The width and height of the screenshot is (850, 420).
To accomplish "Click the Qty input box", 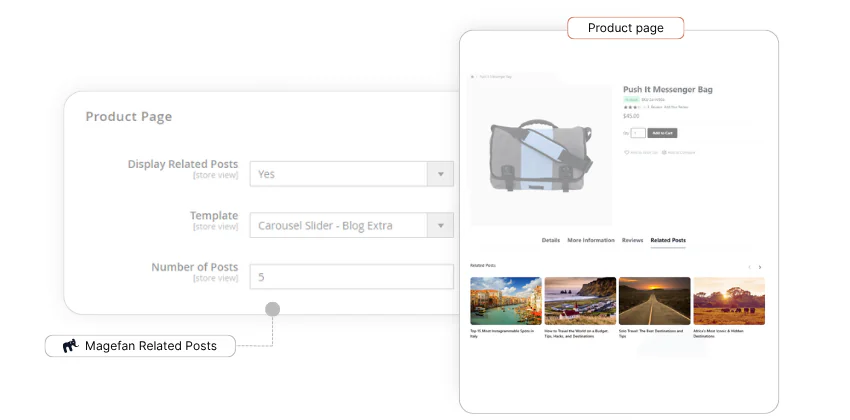I will point(638,132).
